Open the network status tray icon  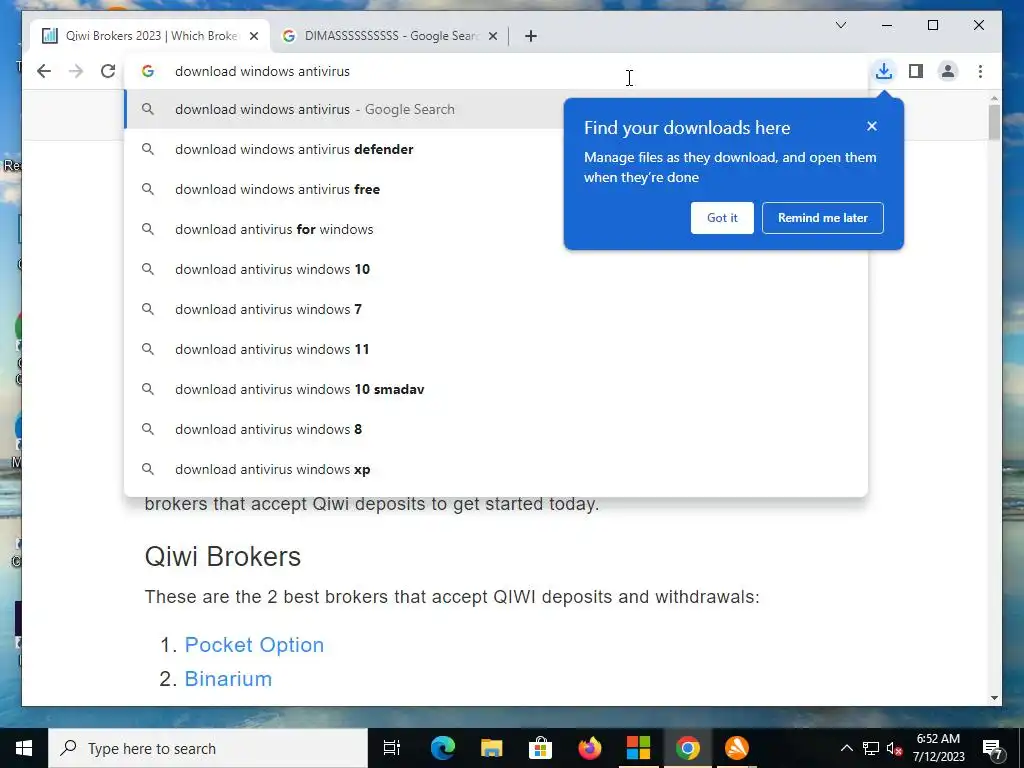871,748
